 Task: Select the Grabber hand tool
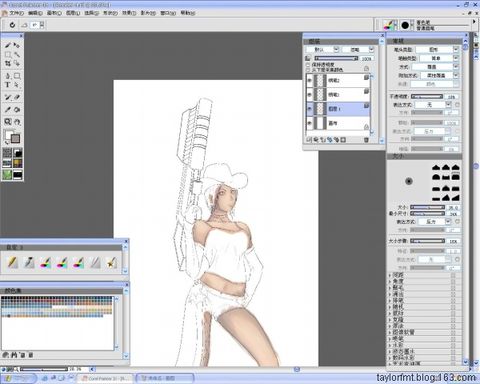[17, 122]
